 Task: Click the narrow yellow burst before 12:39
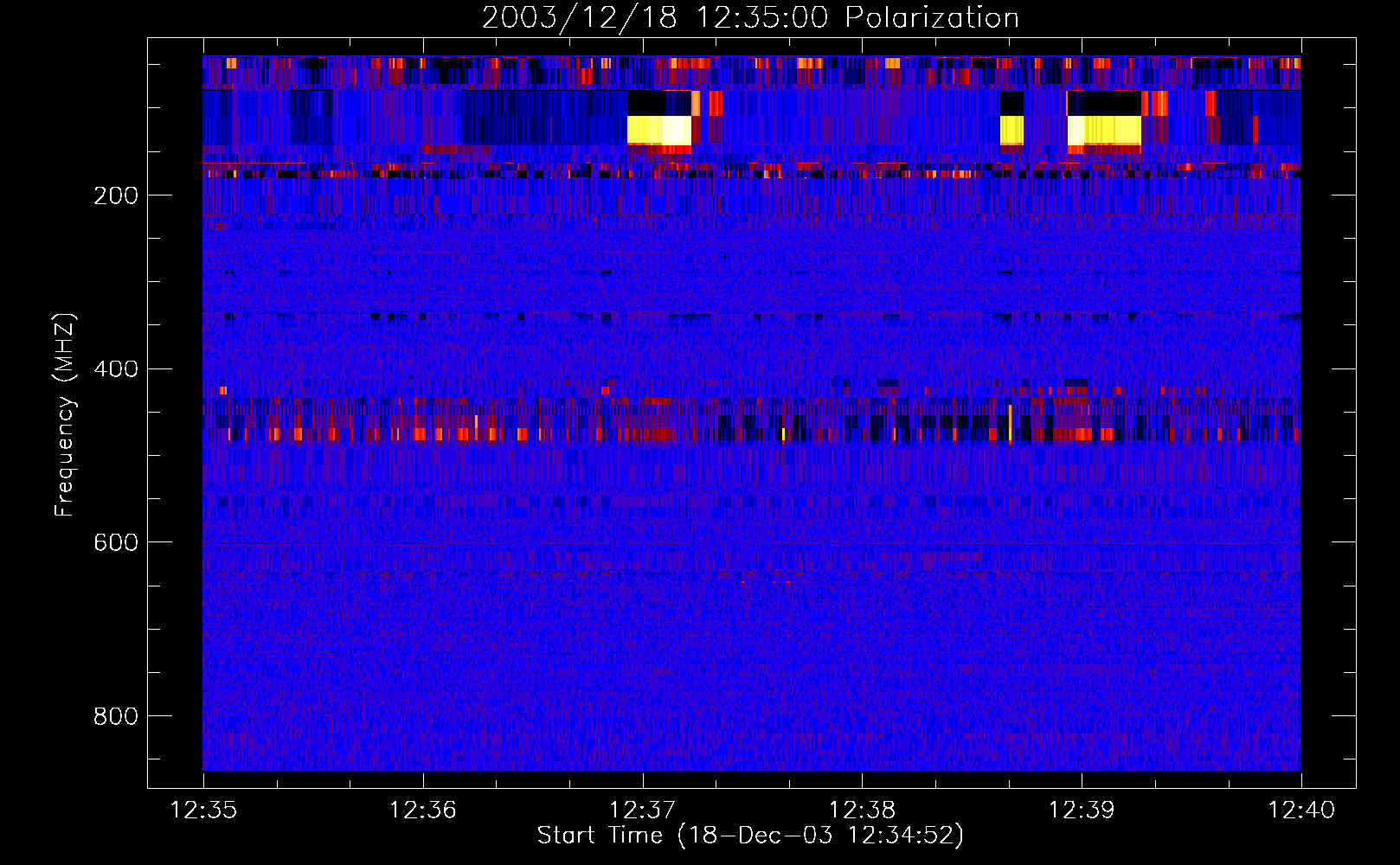pos(1011,131)
